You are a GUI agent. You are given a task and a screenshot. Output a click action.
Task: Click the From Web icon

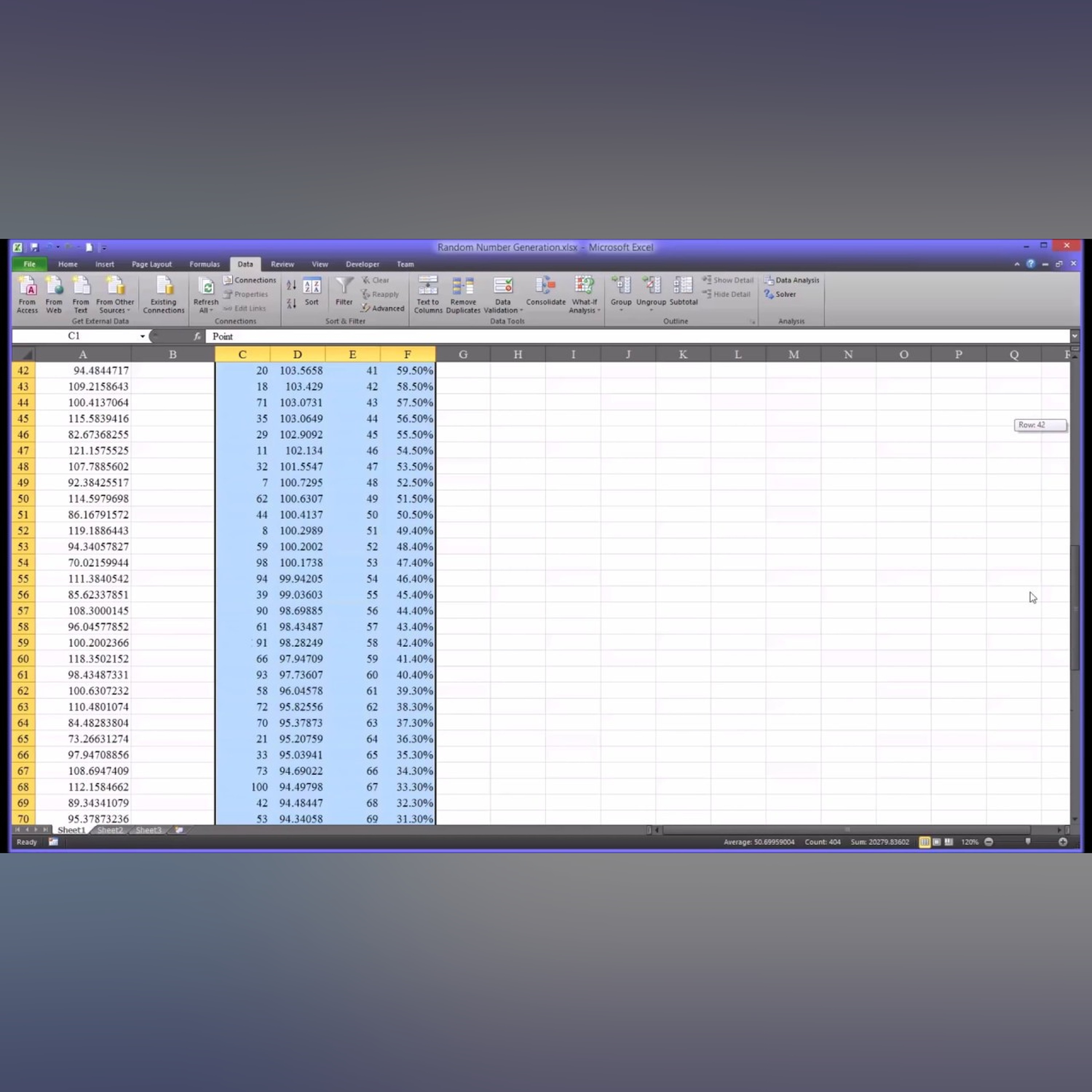(54, 294)
